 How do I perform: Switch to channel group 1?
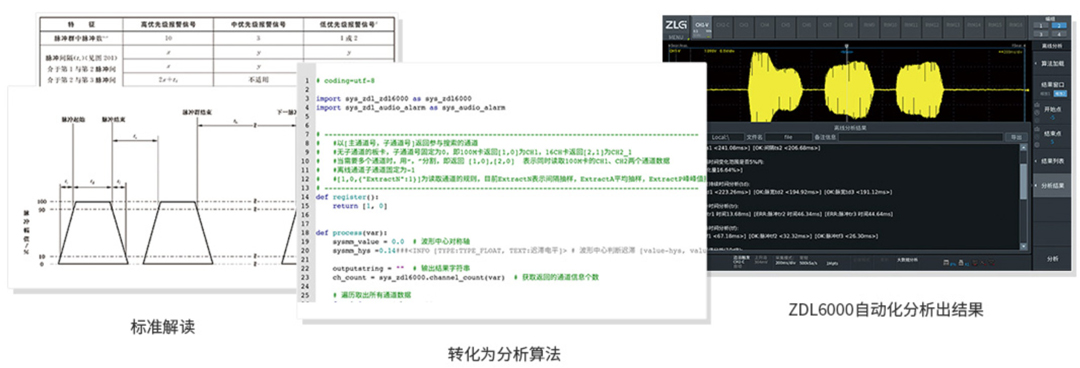click(x=1041, y=26)
